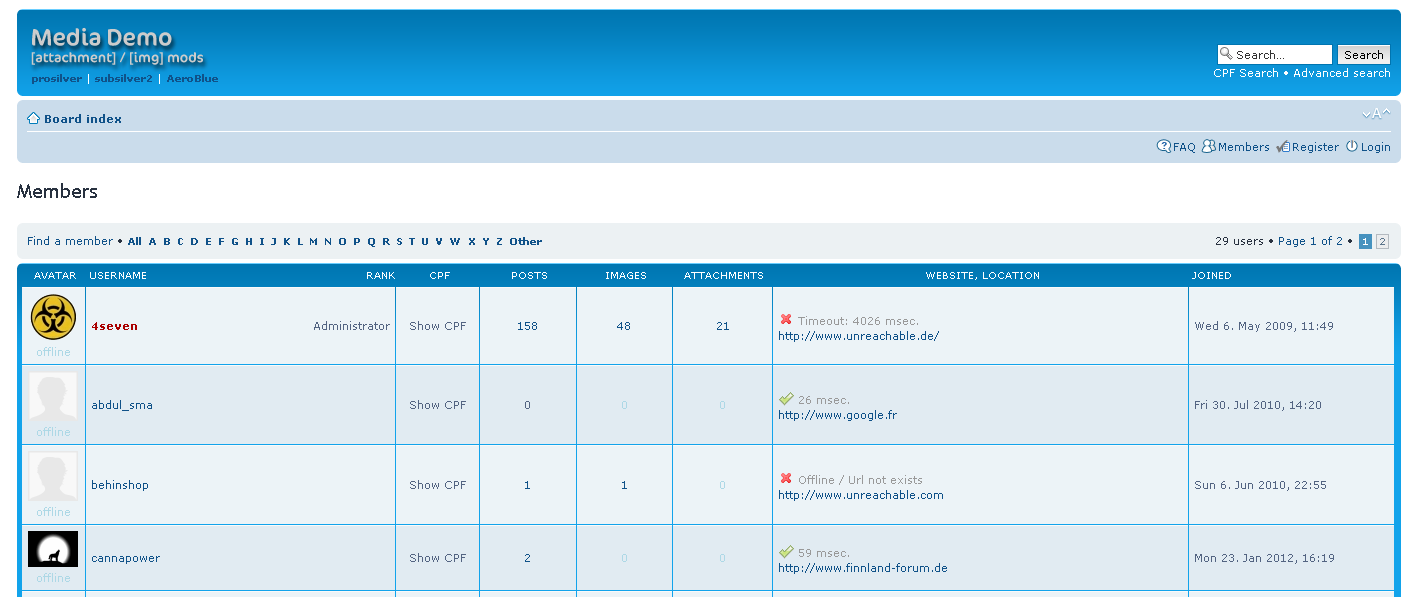Switch to the subsilver2 style
This screenshot has height=597, width=1412.
123,79
